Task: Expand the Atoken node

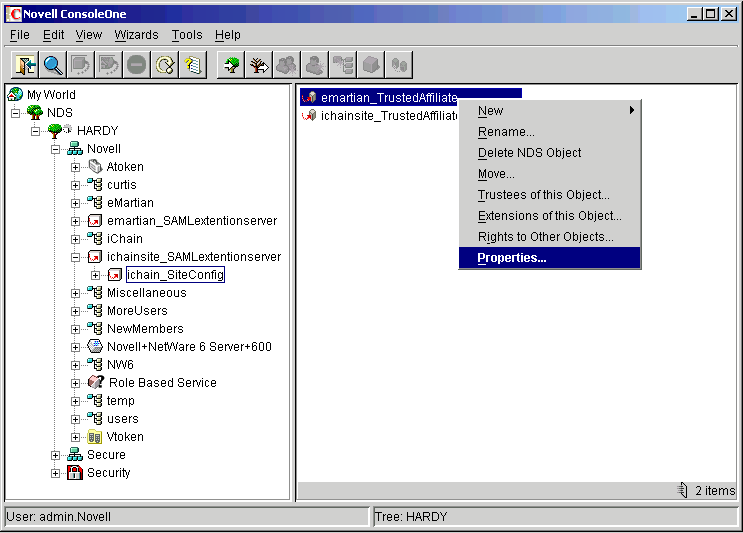Action: tap(75, 167)
